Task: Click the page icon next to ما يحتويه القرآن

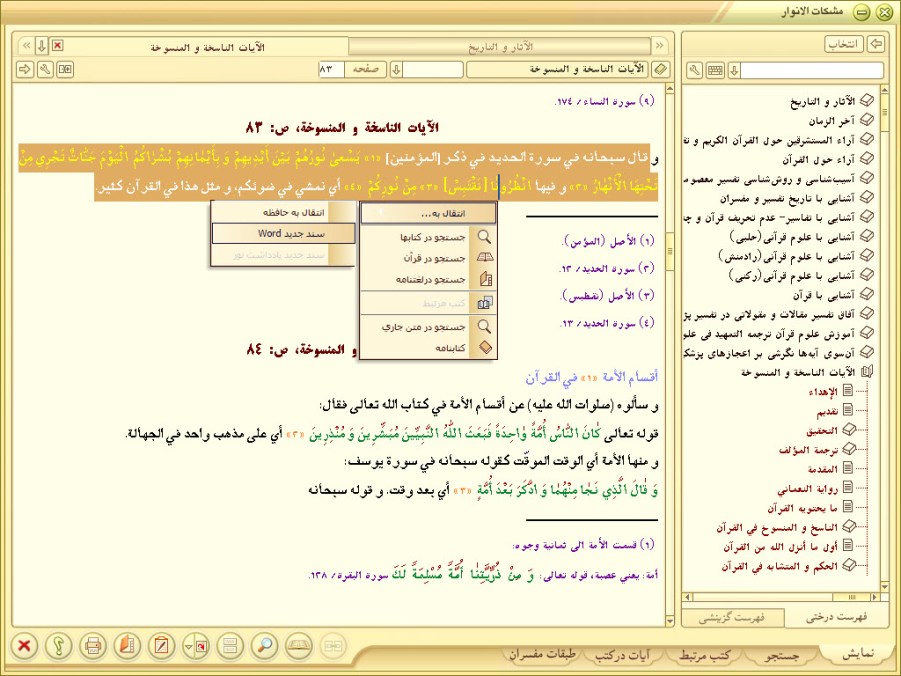Action: tap(848, 507)
